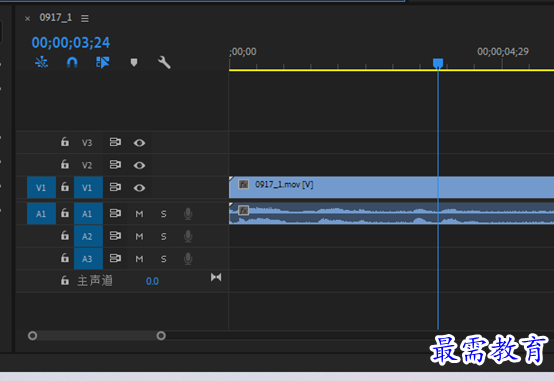Toggle lock on the A1 track
This screenshot has width=554, height=381.
click(65, 213)
